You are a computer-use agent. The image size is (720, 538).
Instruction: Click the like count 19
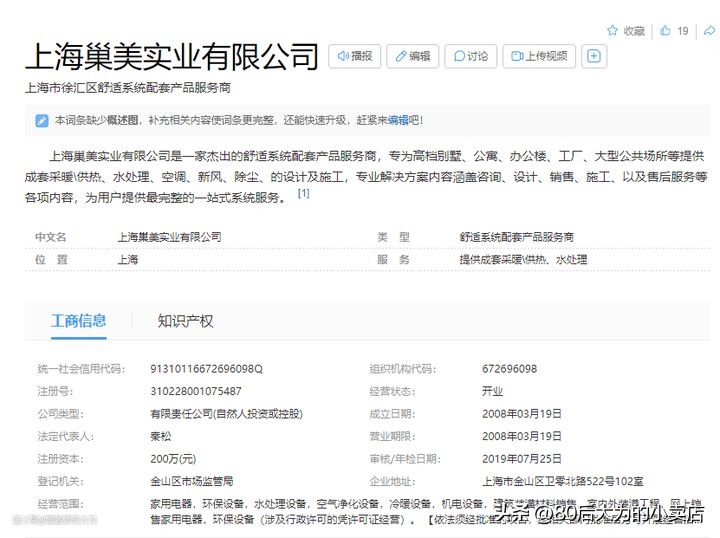point(683,31)
